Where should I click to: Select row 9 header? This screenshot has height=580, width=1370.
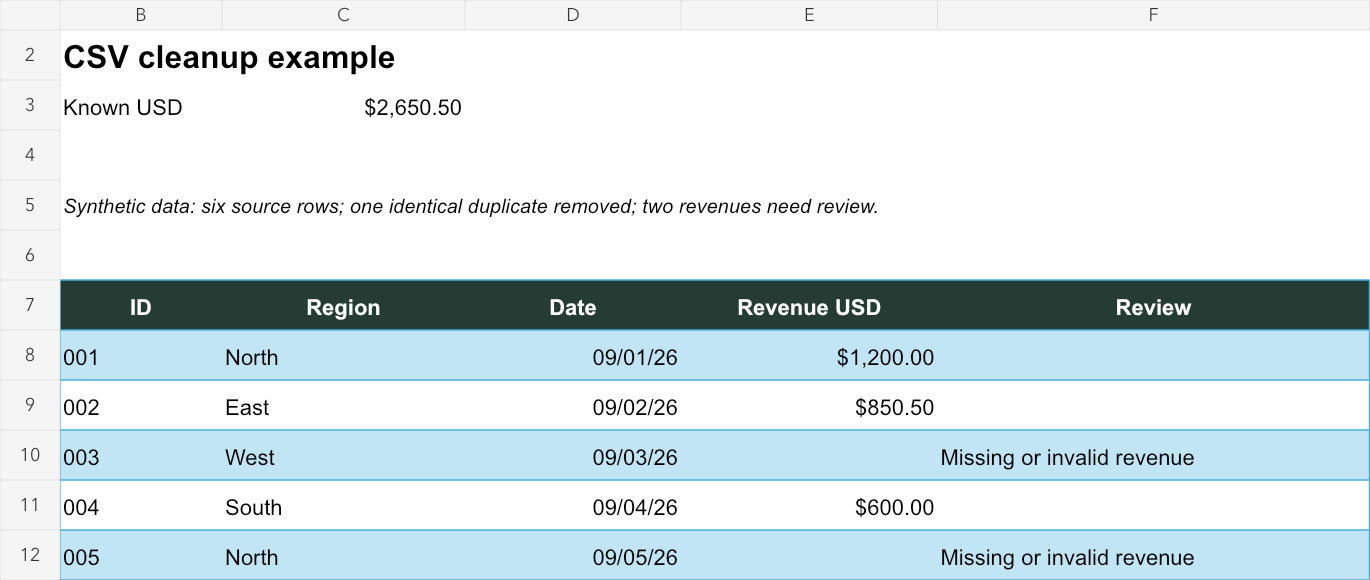(30, 405)
